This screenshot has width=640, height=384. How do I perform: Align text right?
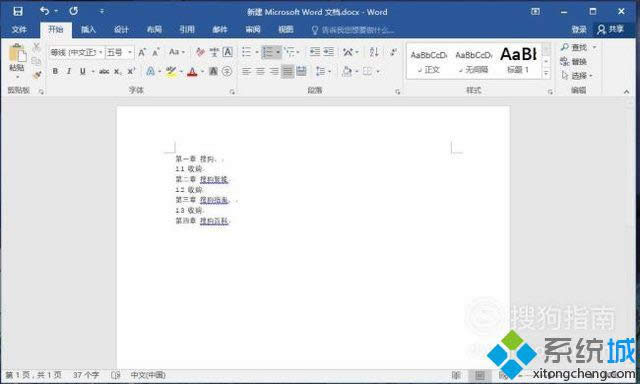pos(274,71)
